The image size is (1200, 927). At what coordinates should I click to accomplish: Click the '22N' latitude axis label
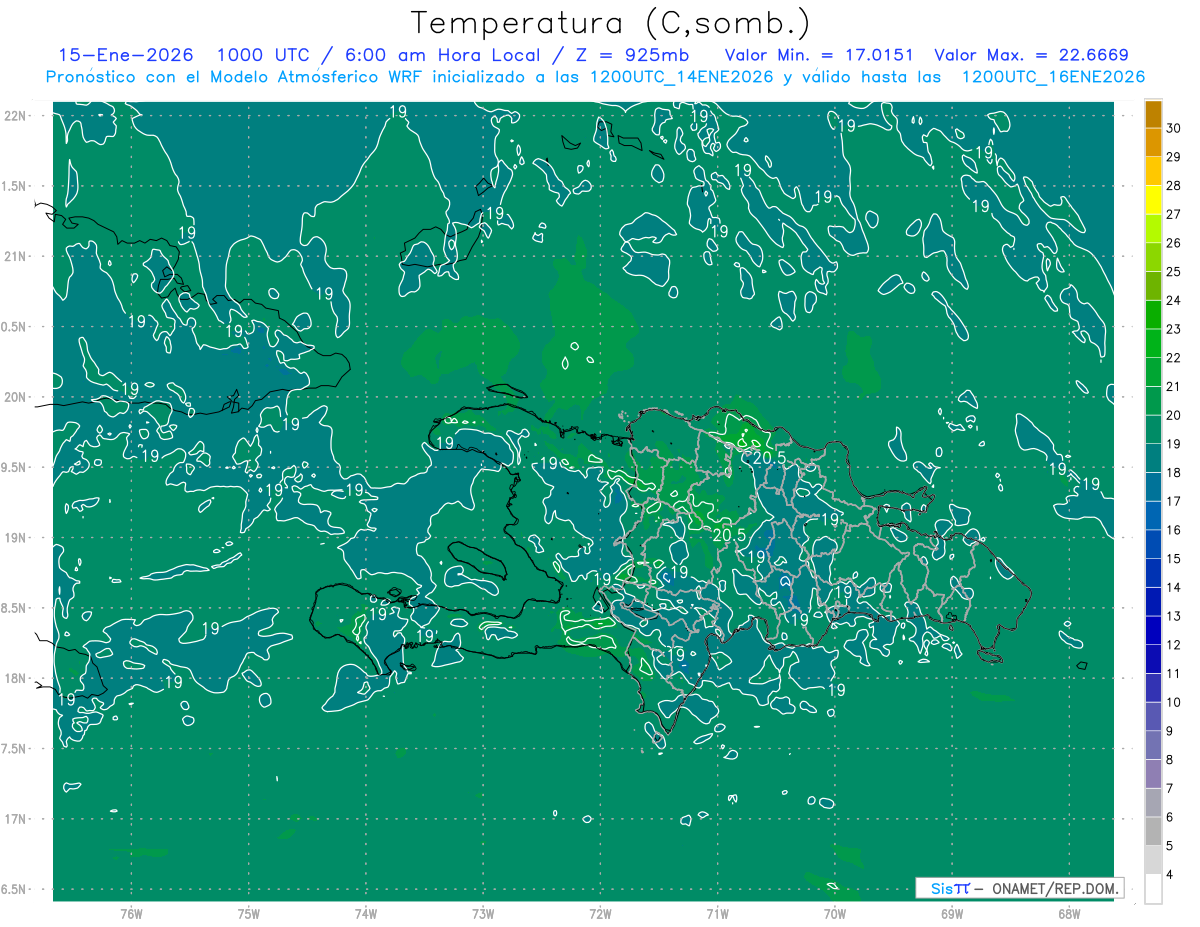tap(15, 116)
